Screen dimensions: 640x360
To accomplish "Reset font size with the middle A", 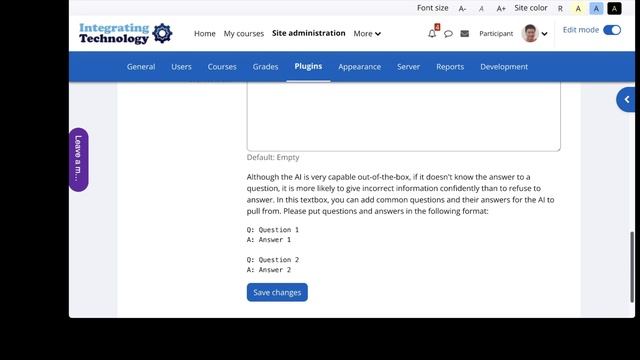I will 481,9.
